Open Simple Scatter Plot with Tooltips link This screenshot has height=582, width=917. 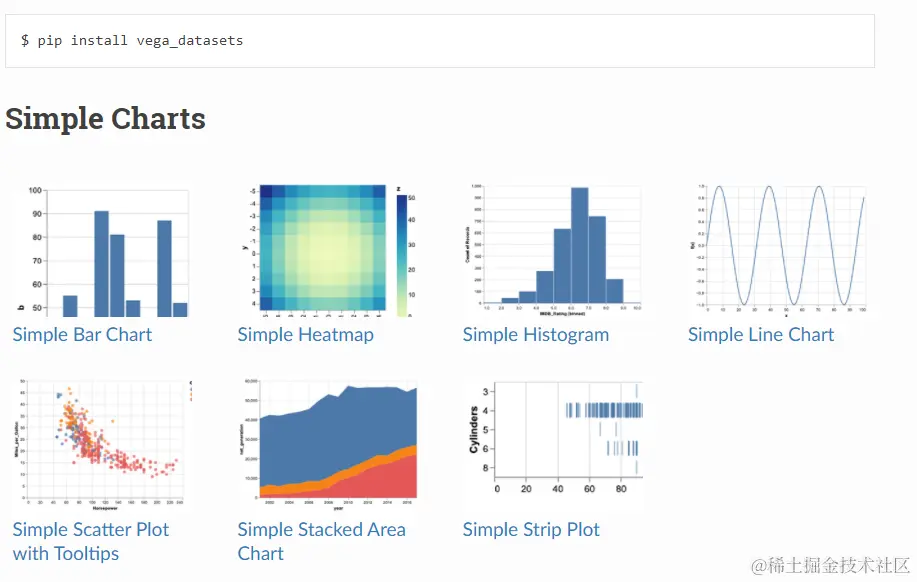tap(91, 542)
